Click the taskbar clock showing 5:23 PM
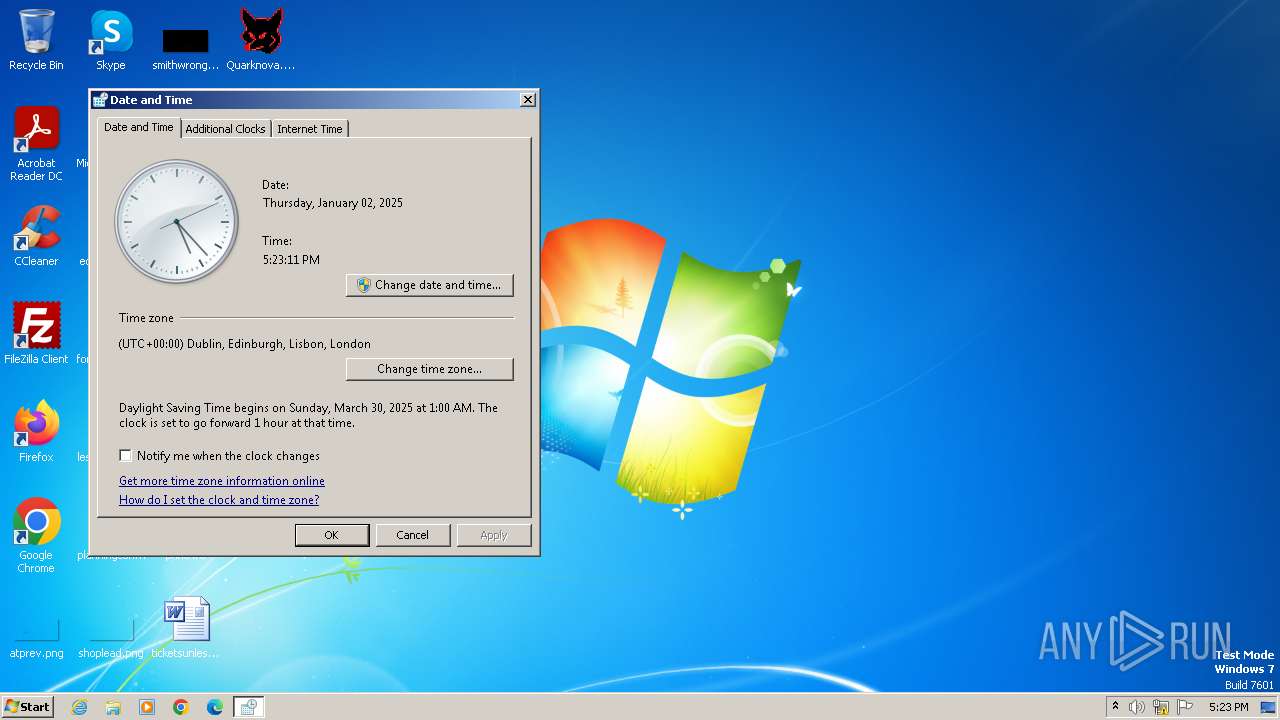1280x720 pixels. click(x=1228, y=707)
